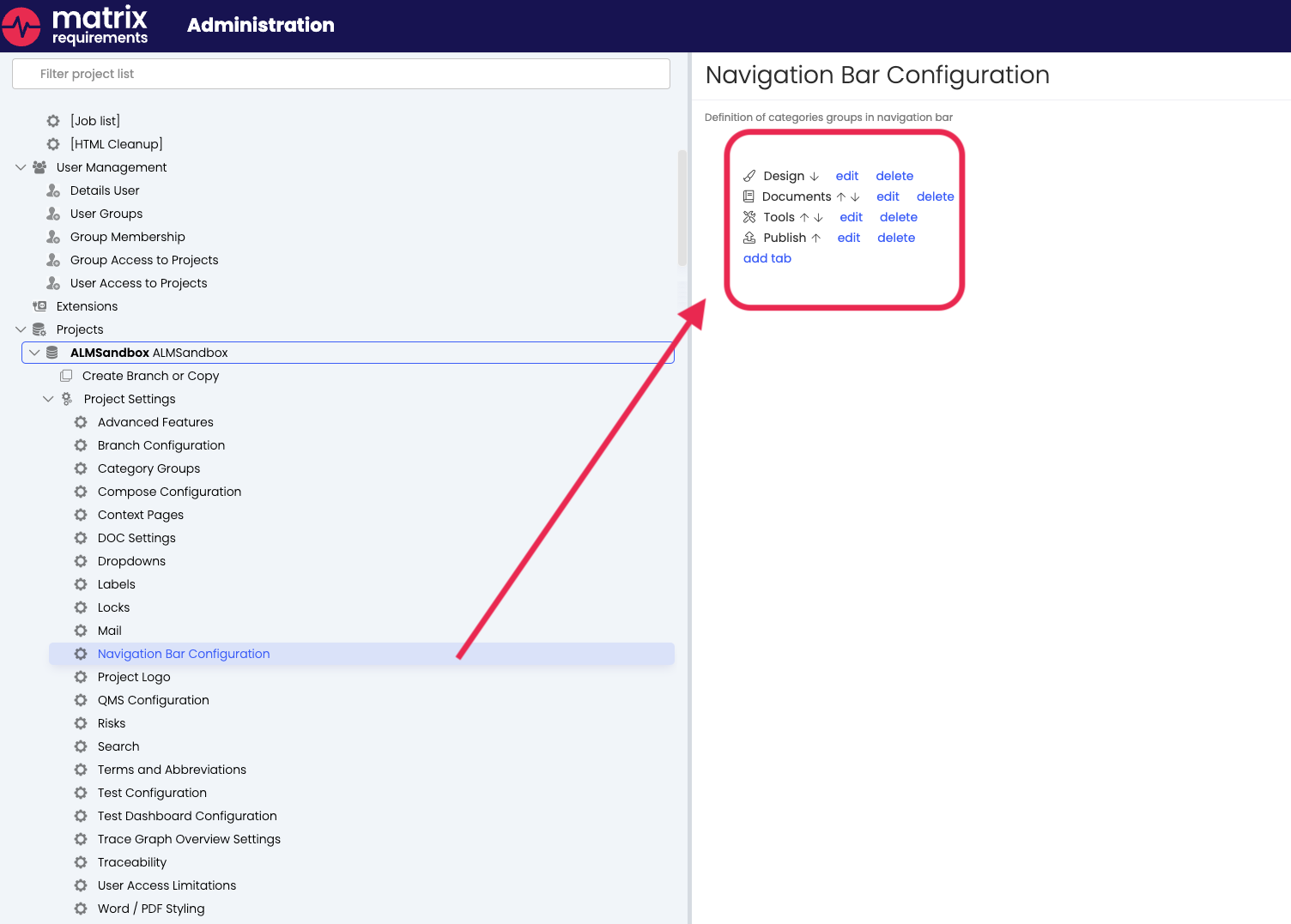Open Project Logo settings
This screenshot has width=1291, height=924.
pyautogui.click(x=134, y=677)
